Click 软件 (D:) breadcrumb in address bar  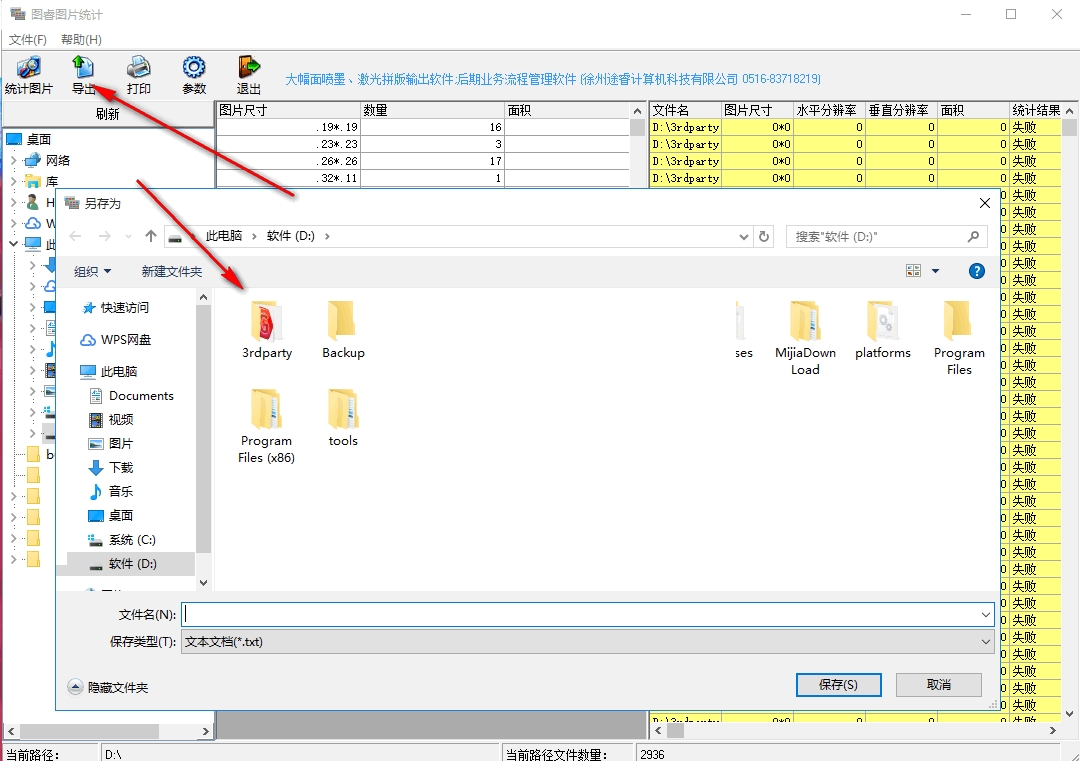pyautogui.click(x=290, y=236)
